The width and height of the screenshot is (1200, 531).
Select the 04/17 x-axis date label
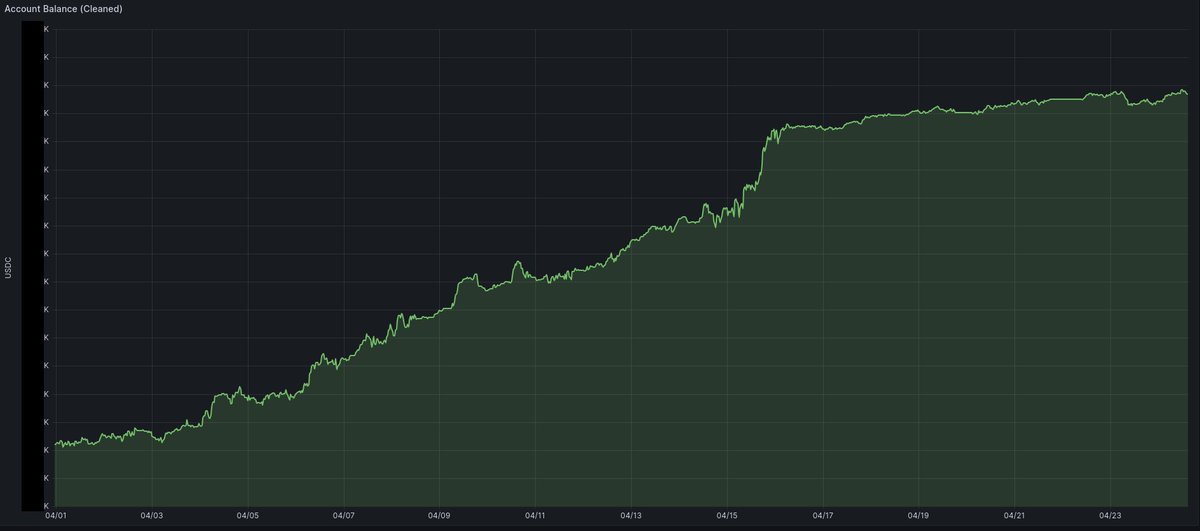click(x=823, y=516)
